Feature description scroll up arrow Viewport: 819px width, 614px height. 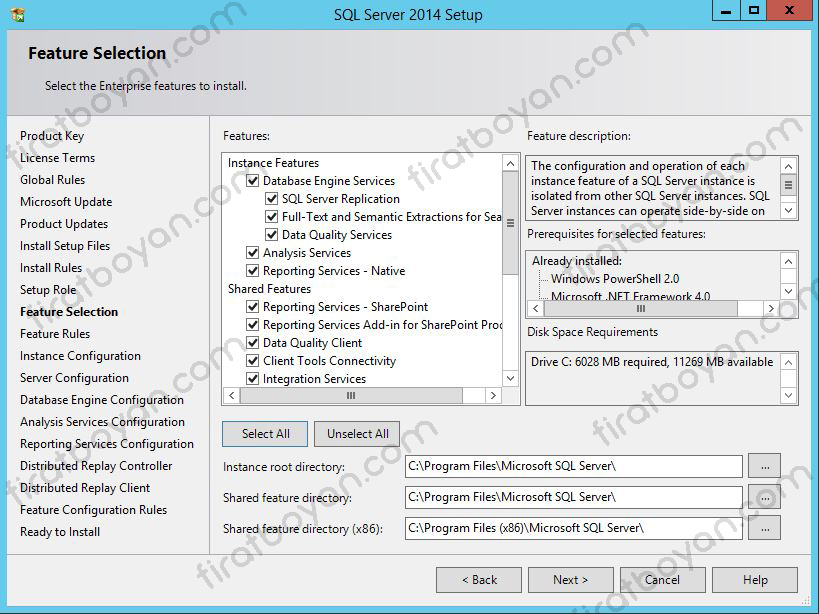point(789,166)
